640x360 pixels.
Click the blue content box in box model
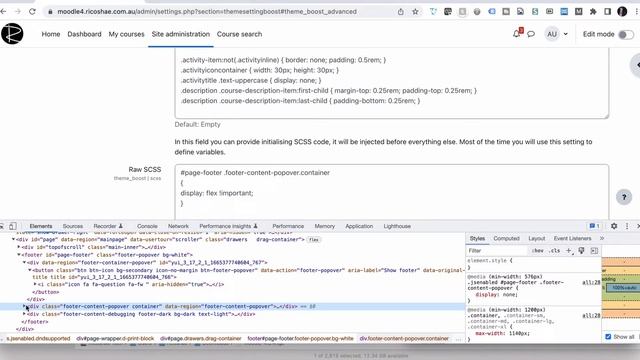(x=623, y=288)
